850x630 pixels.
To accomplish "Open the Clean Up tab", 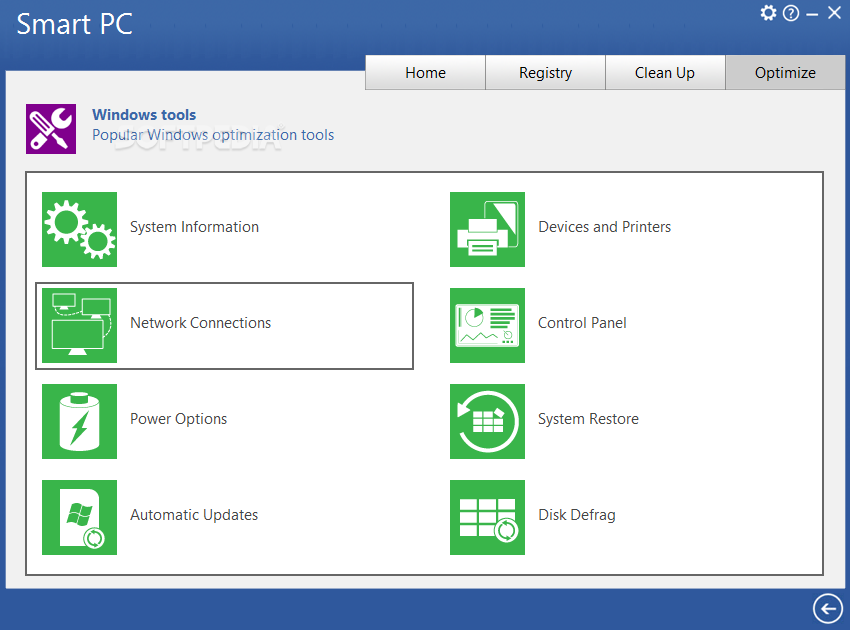I will (665, 73).
